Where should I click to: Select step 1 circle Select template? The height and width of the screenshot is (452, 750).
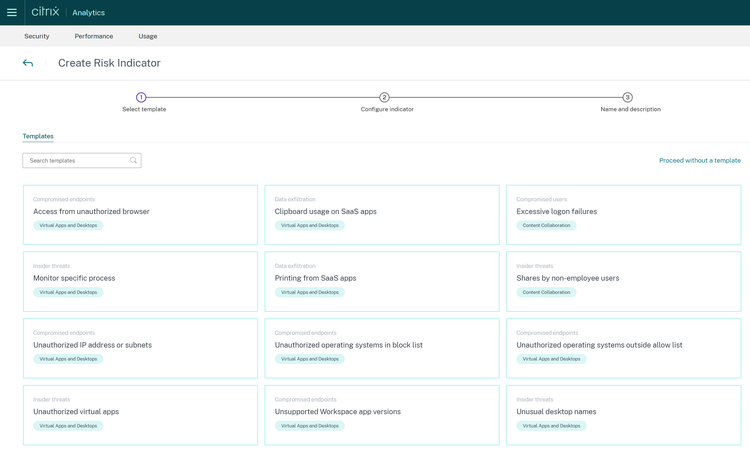coord(141,98)
